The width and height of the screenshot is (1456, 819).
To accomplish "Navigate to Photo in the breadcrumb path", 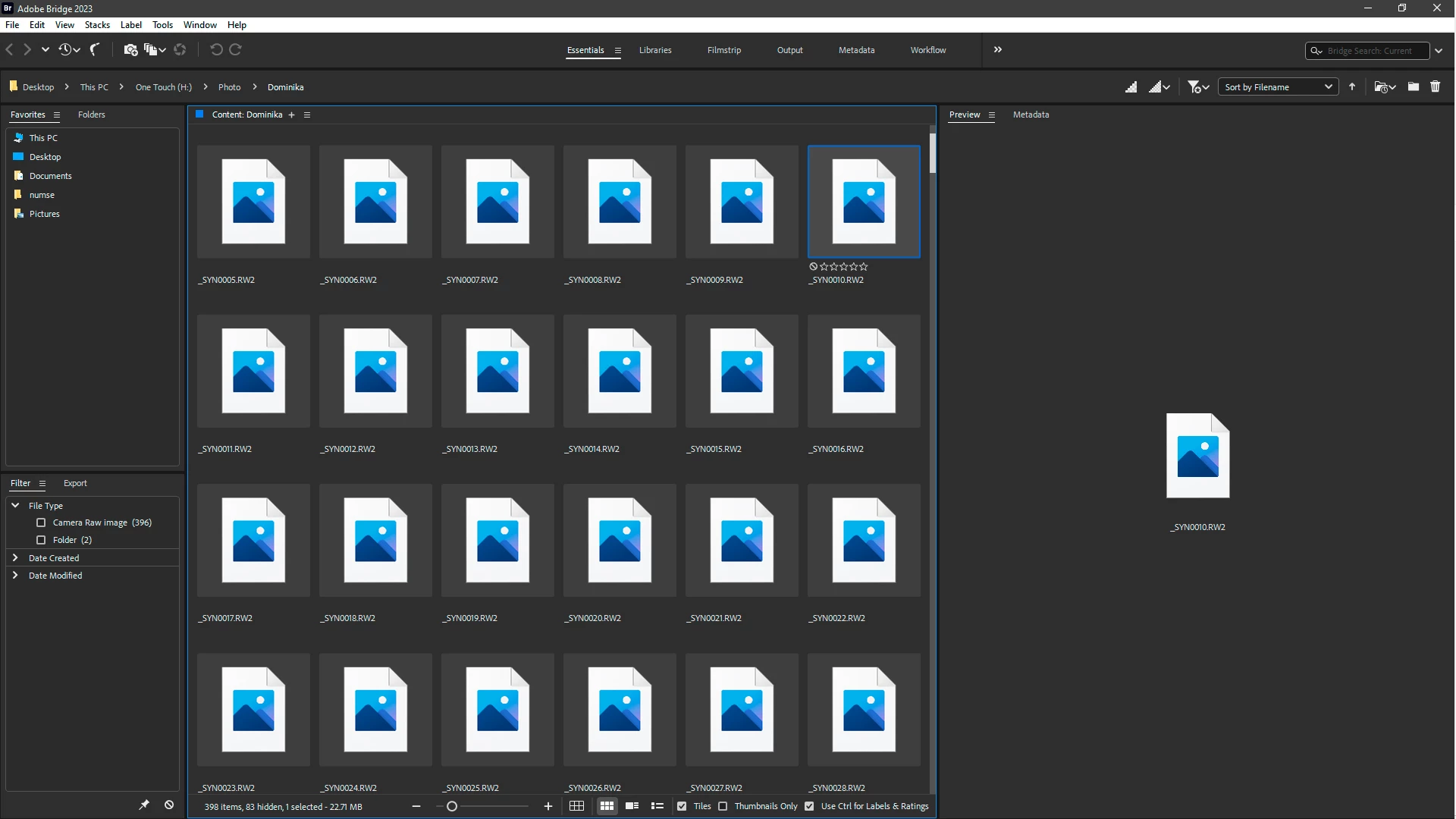I will pos(229,87).
